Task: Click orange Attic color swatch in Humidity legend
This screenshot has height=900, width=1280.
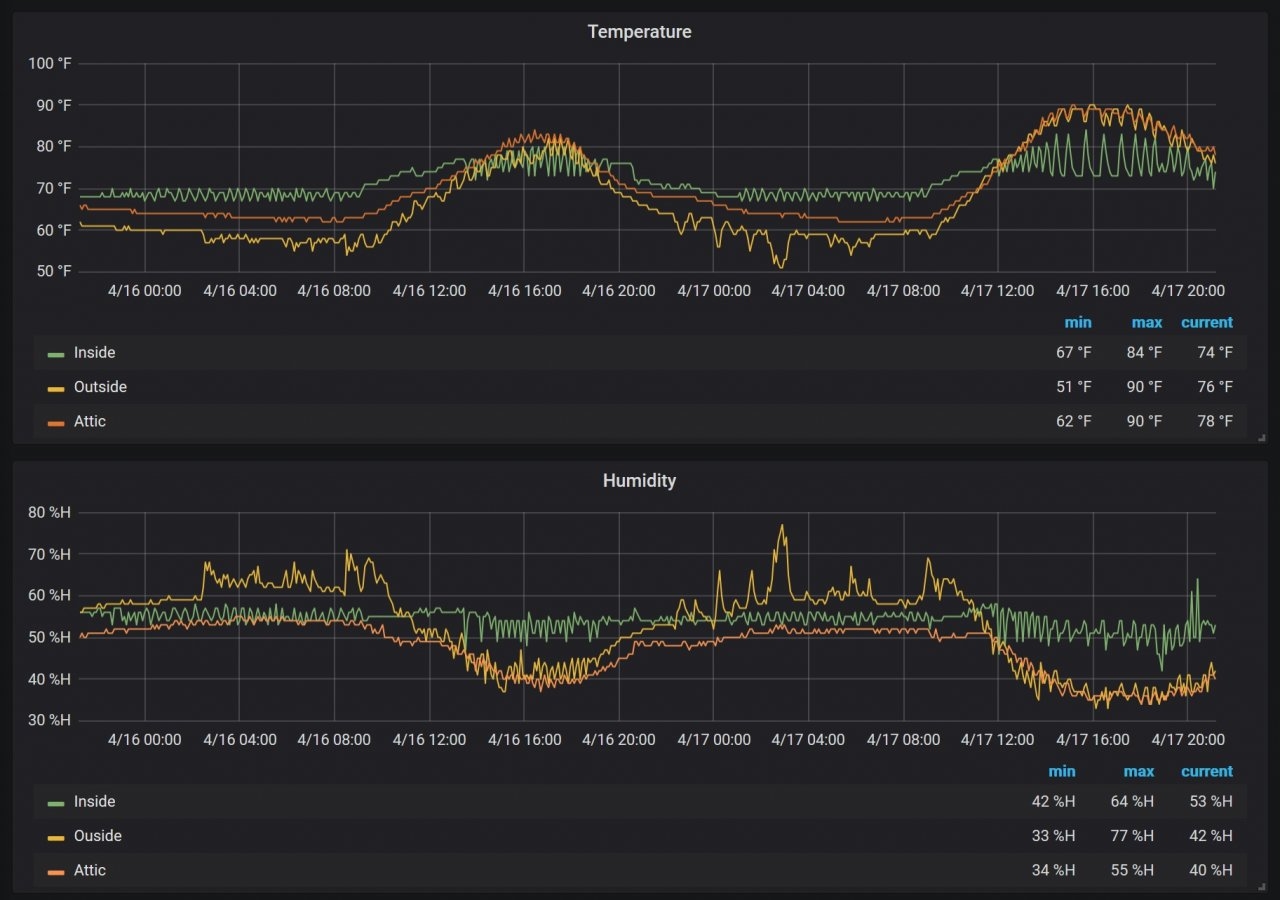Action: (x=56, y=871)
